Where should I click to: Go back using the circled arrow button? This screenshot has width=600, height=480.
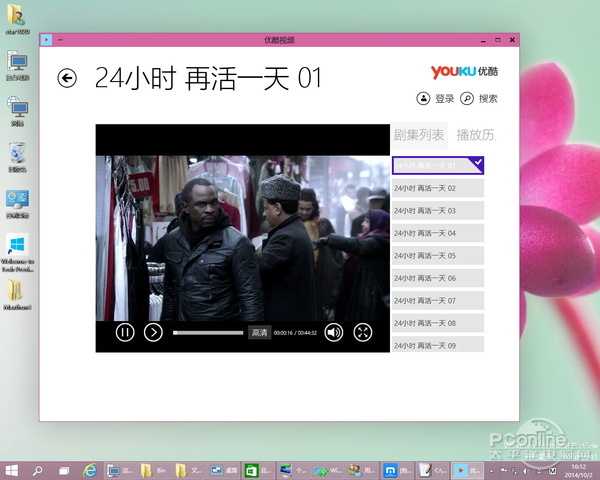pyautogui.click(x=67, y=78)
